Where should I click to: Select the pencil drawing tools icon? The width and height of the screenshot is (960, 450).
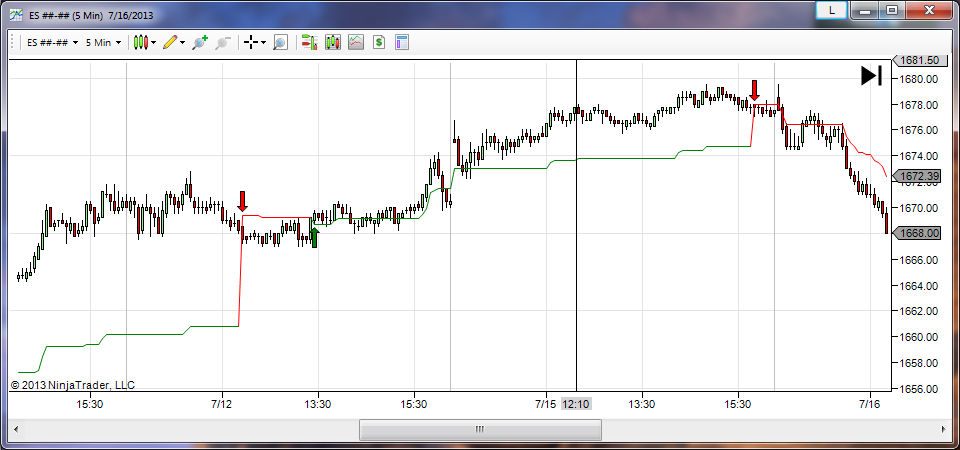(x=170, y=42)
